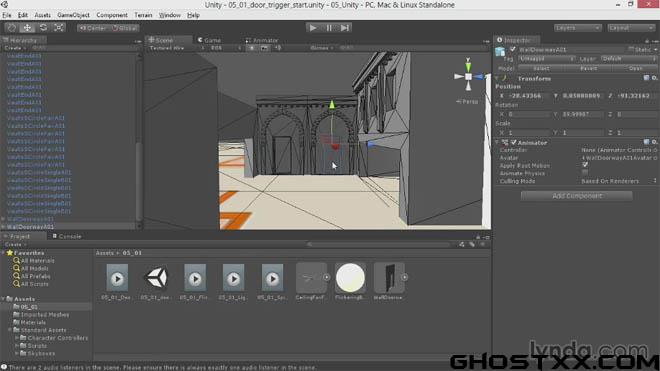Click the scene orientation gizmo
660x371 pixels.
(x=468, y=76)
